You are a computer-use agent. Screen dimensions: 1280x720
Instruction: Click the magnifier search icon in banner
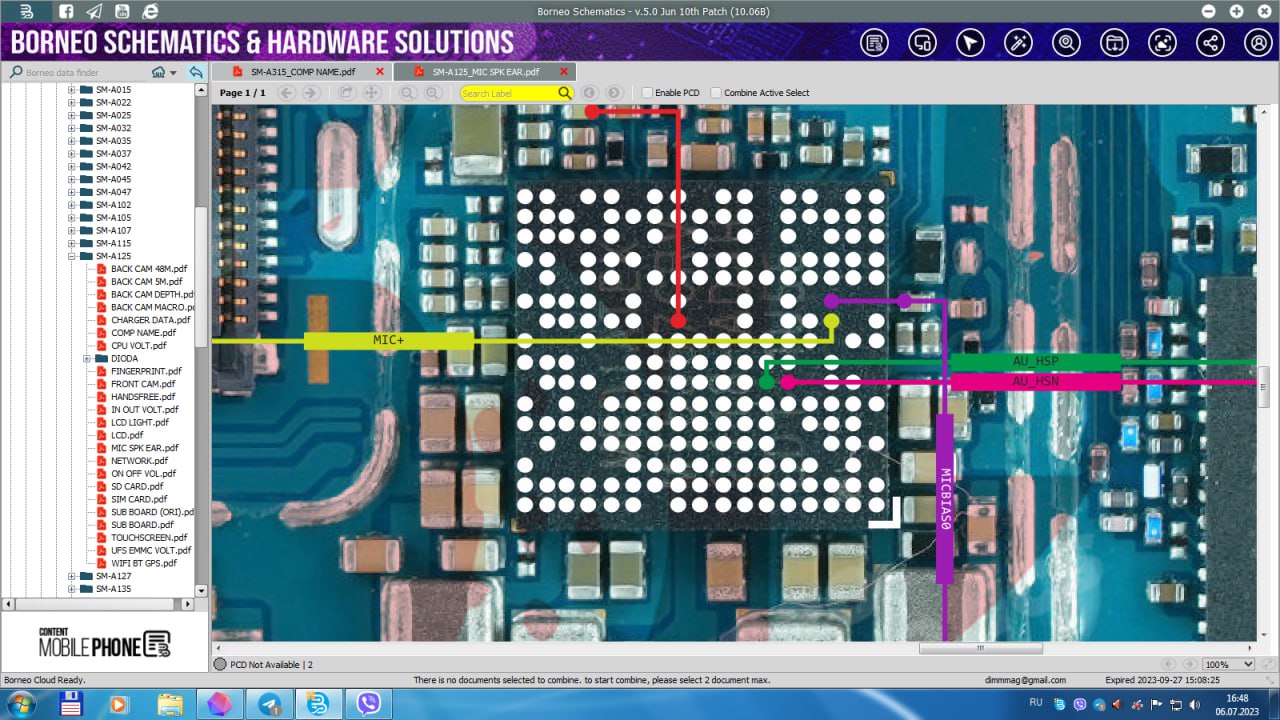1066,43
